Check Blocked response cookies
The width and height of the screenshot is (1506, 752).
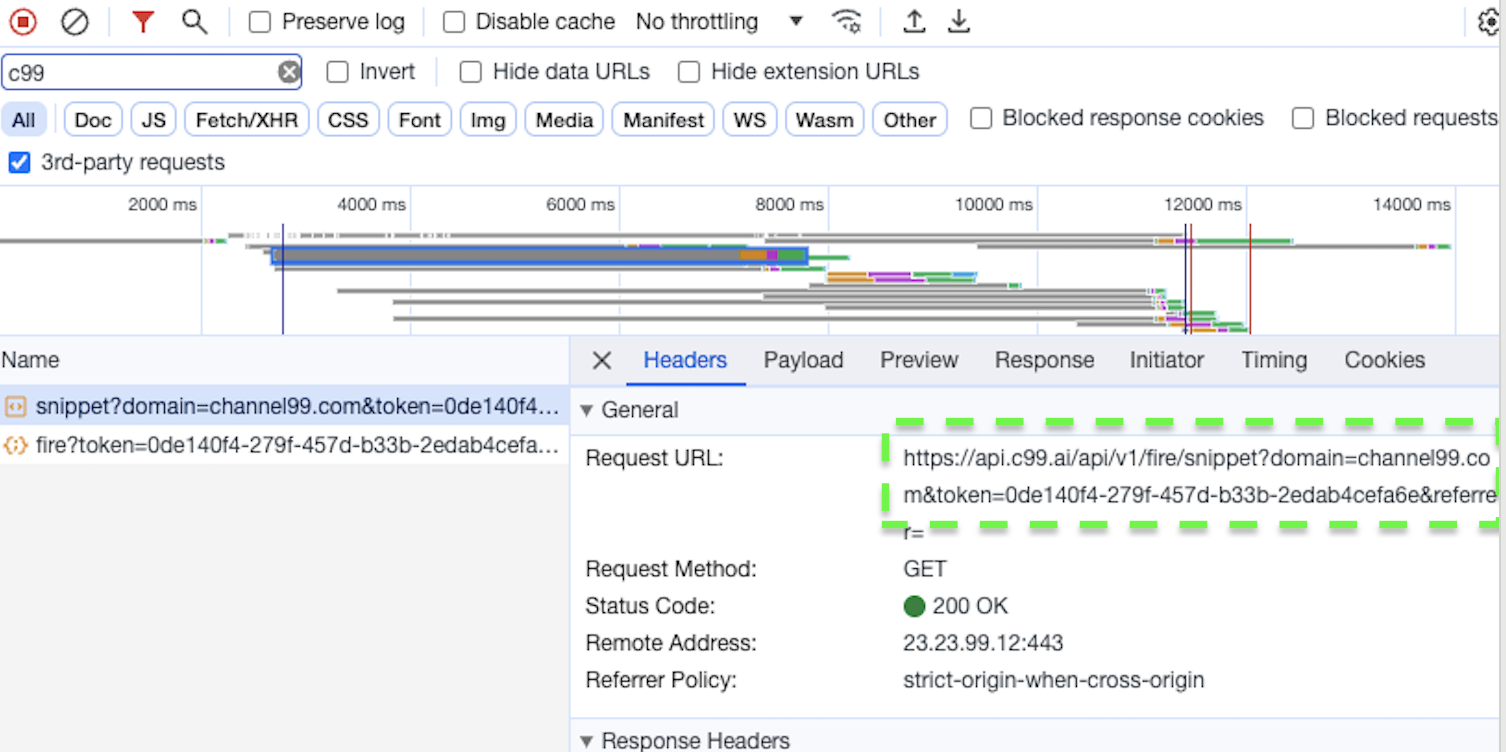click(x=982, y=118)
